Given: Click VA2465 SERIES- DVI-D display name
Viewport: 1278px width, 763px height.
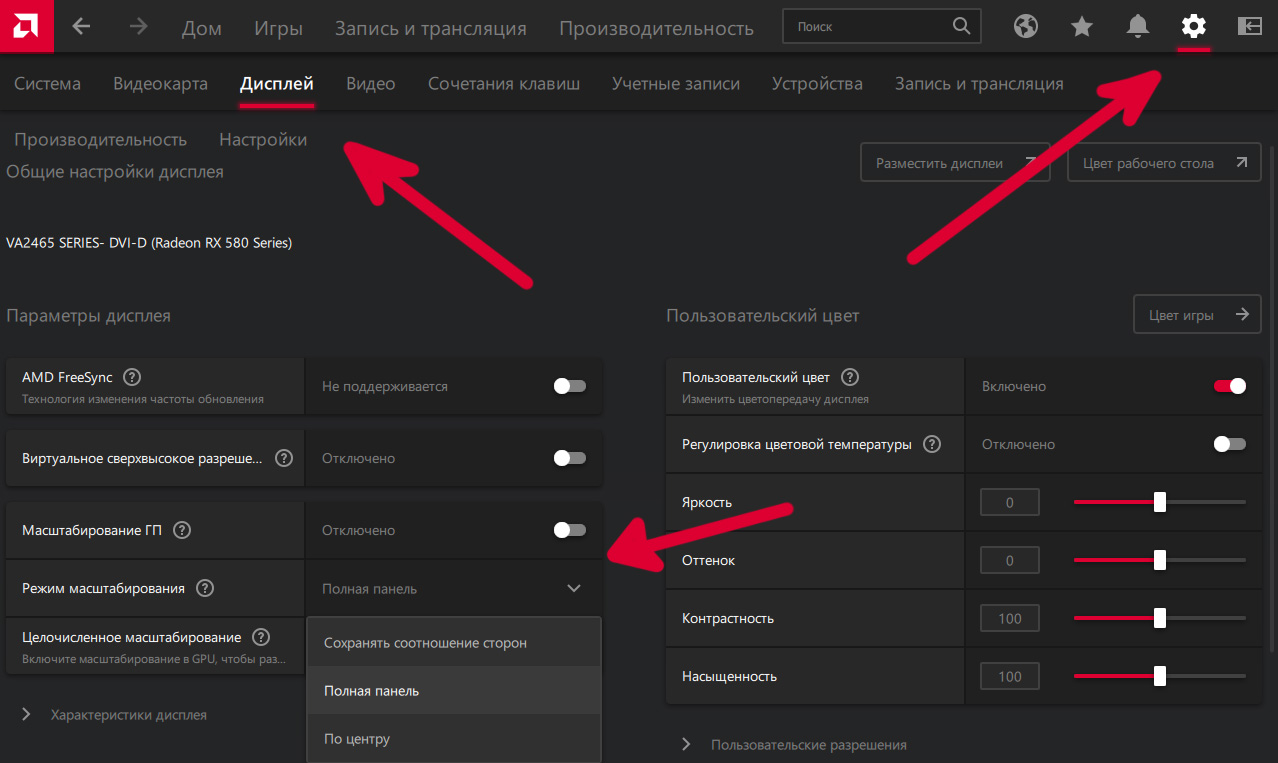Looking at the screenshot, I should 149,242.
